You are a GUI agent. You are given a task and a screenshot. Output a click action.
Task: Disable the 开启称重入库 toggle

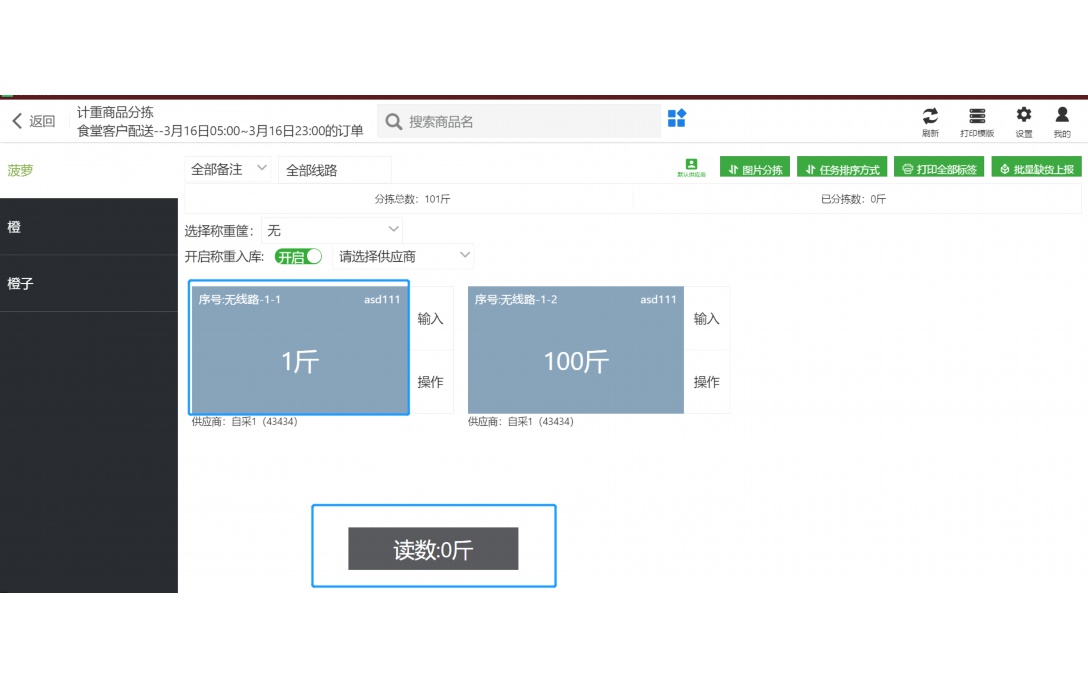pos(297,256)
